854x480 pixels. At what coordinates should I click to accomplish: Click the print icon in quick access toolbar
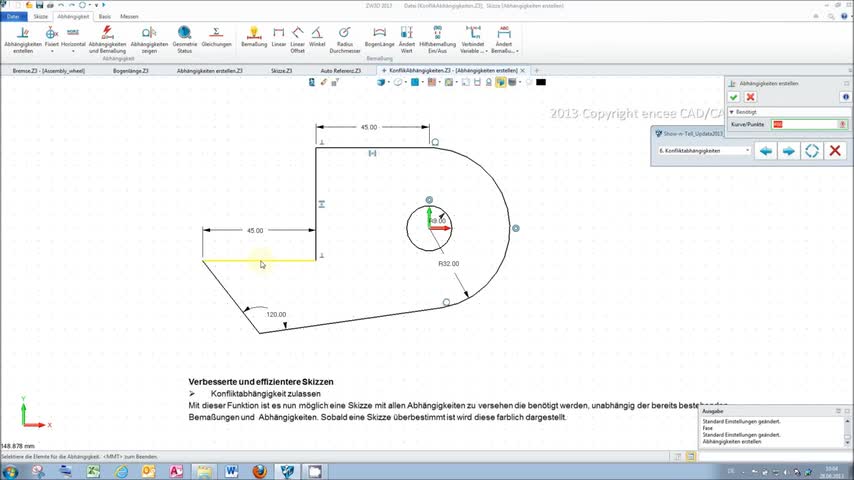coord(50,5)
